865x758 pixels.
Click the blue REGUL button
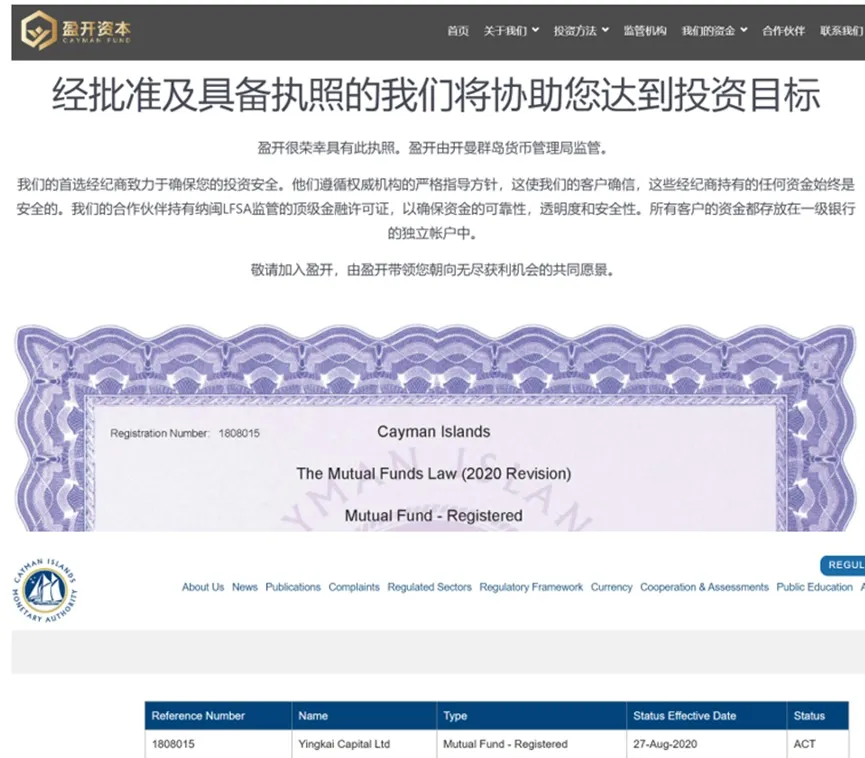[842, 565]
